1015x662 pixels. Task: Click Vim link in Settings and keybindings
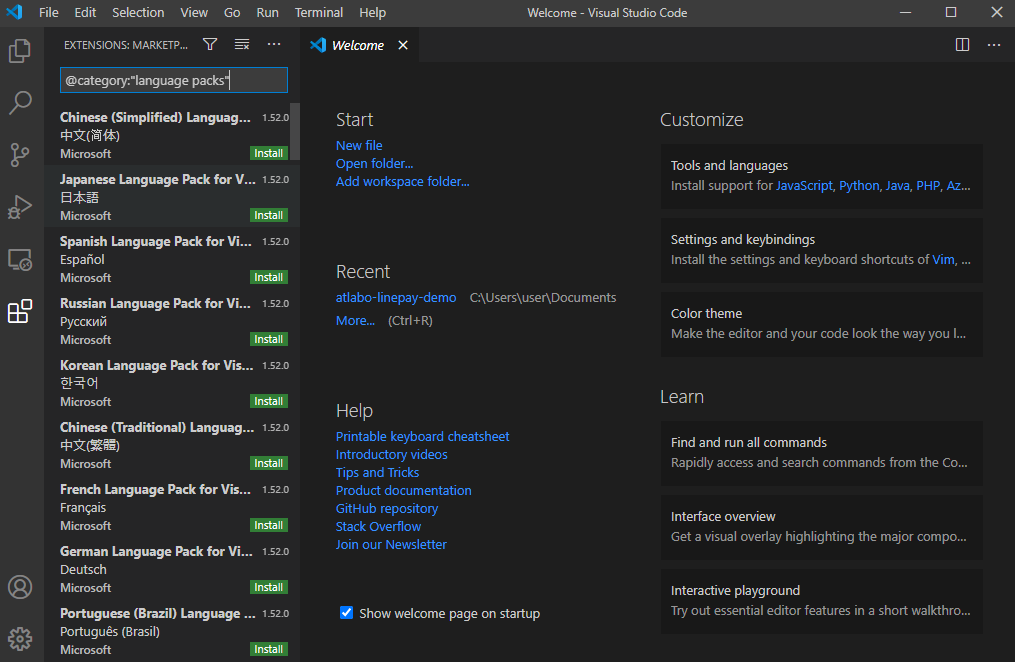pos(943,259)
